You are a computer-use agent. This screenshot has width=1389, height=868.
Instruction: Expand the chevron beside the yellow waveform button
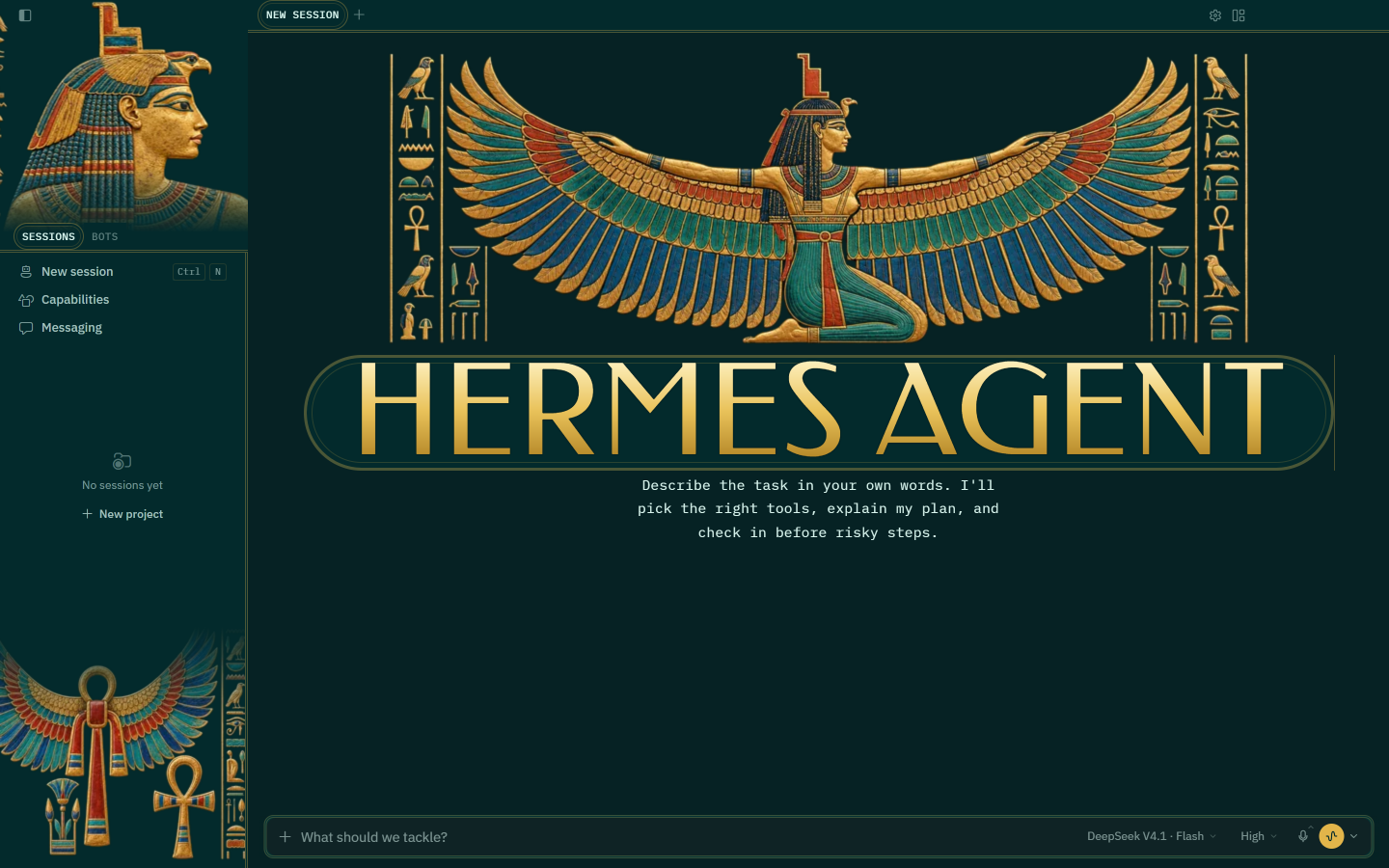(x=1354, y=836)
